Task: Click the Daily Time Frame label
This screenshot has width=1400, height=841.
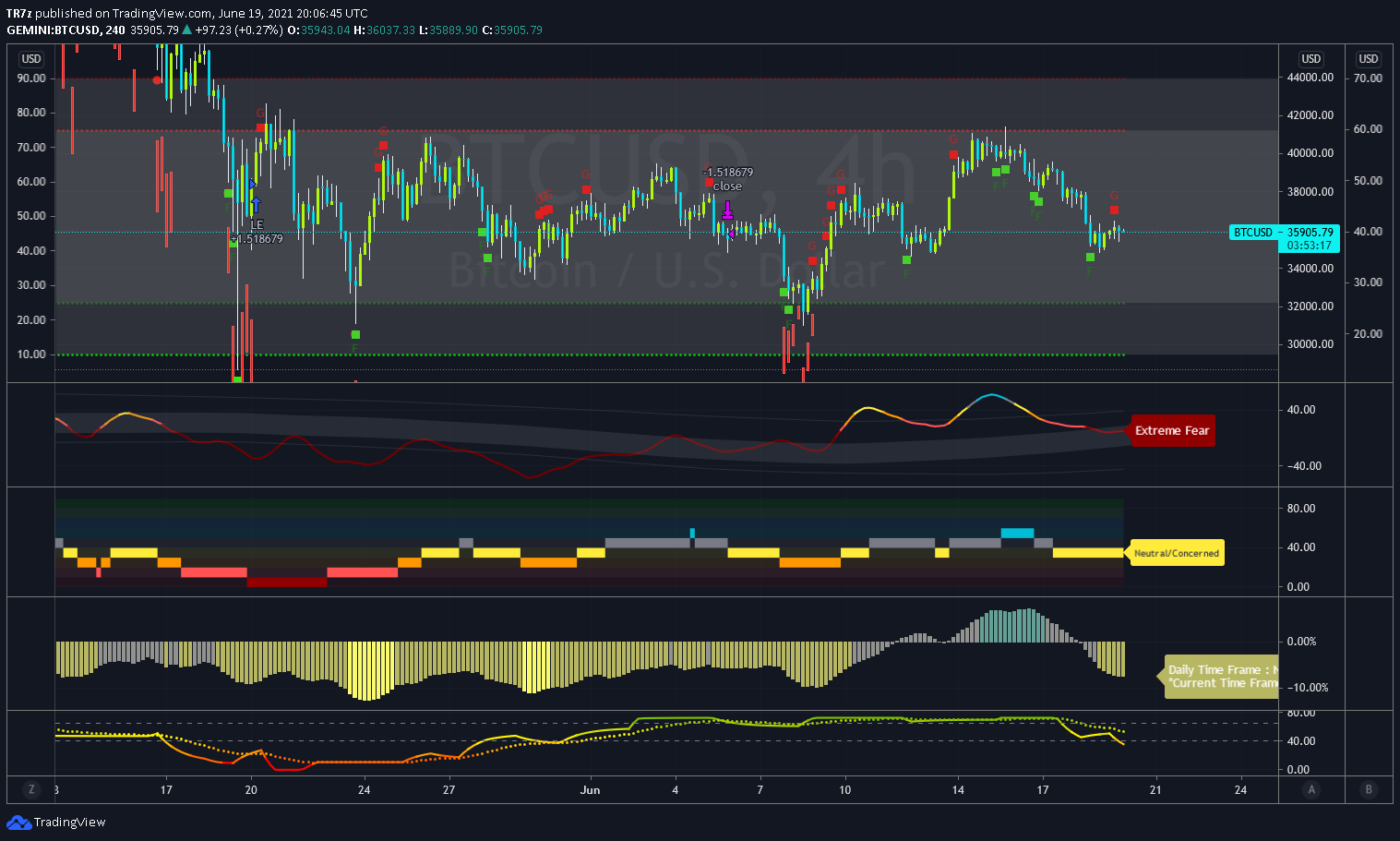Action: (x=1220, y=676)
